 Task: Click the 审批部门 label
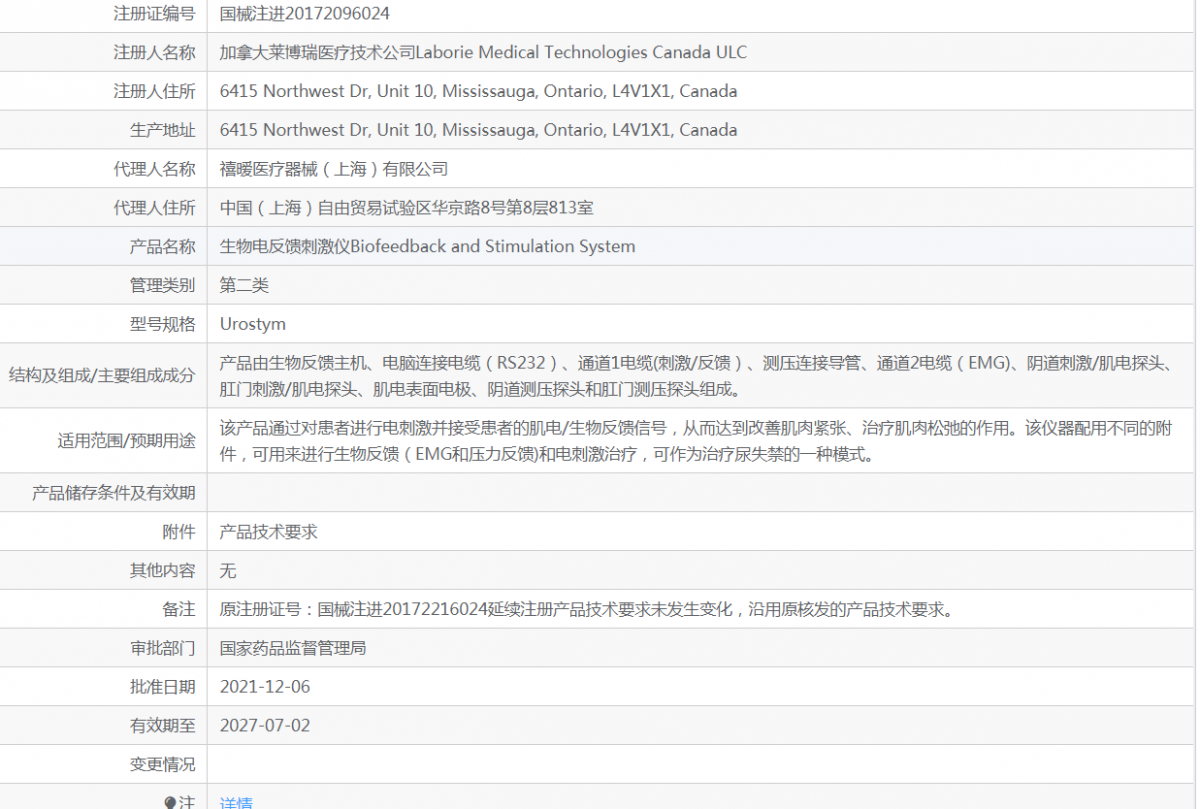(162, 648)
